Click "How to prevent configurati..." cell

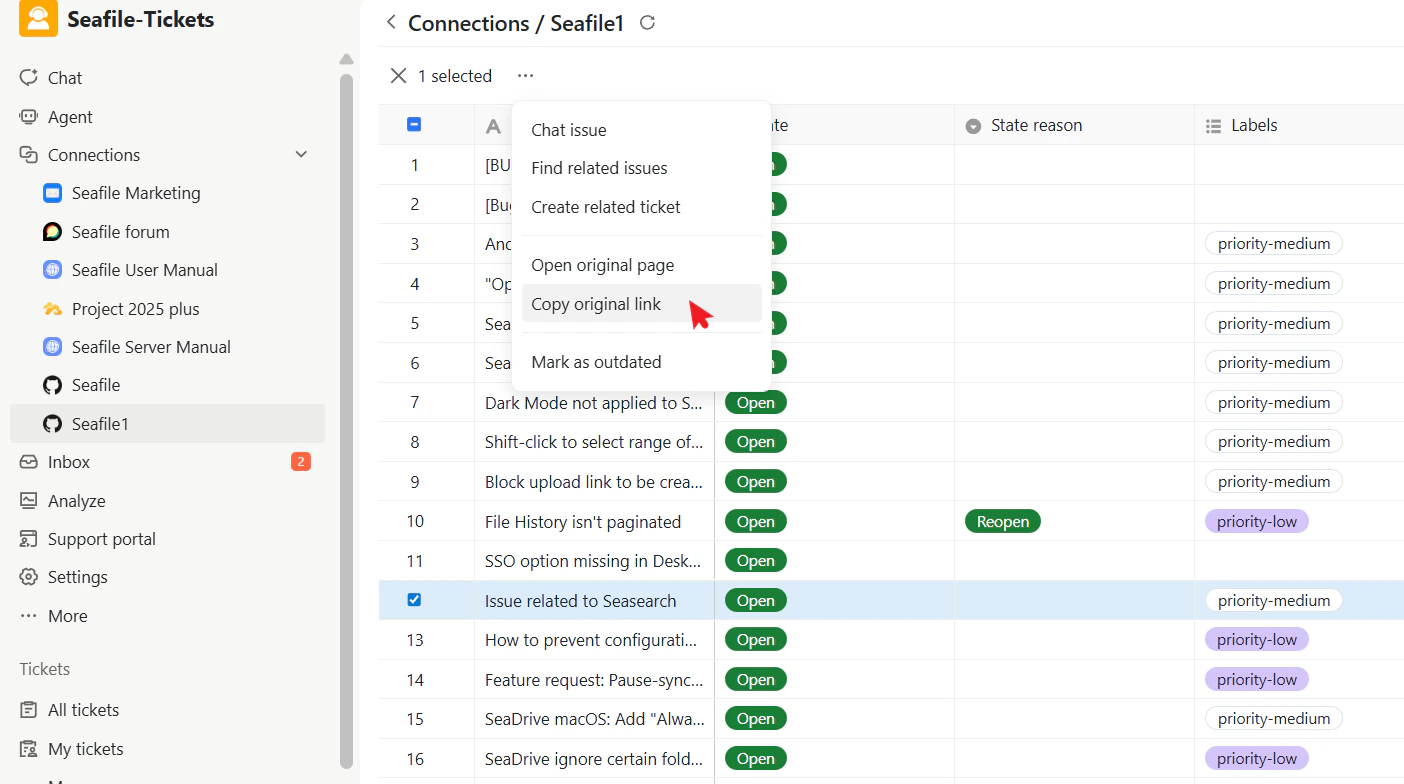coord(594,640)
